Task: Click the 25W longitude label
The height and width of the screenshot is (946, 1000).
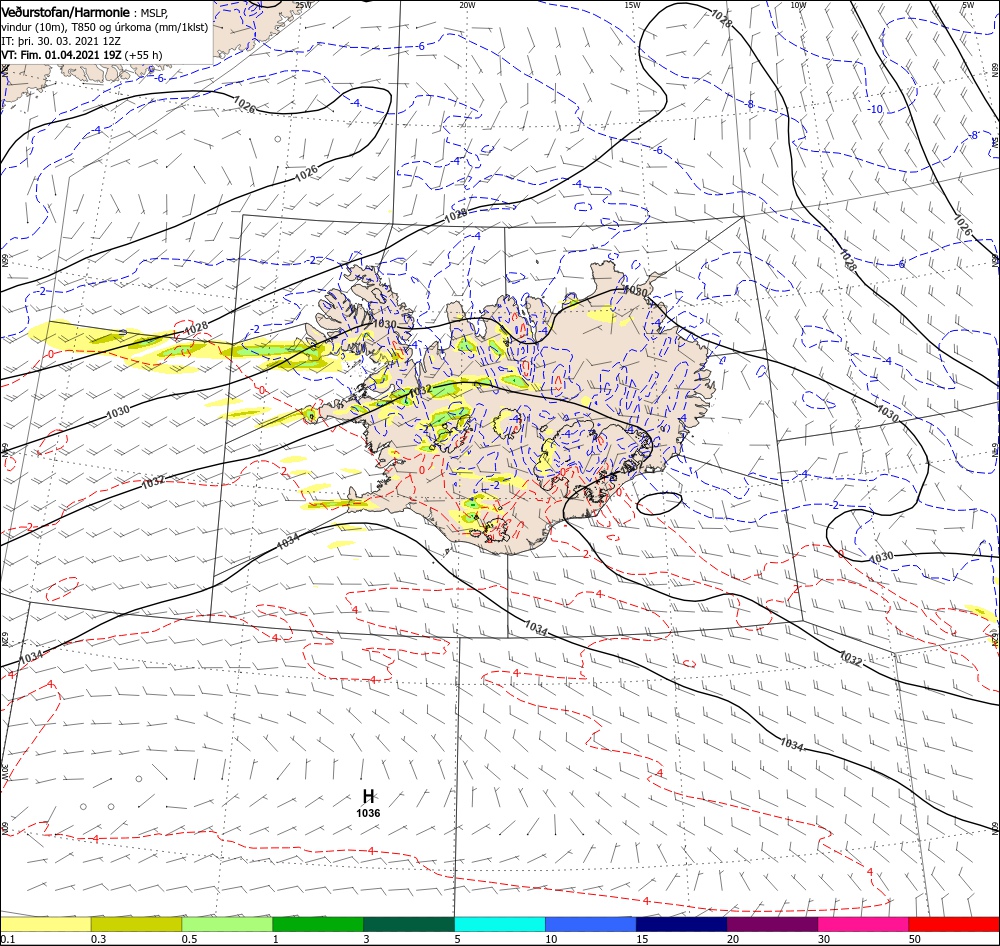Action: [304, 5]
